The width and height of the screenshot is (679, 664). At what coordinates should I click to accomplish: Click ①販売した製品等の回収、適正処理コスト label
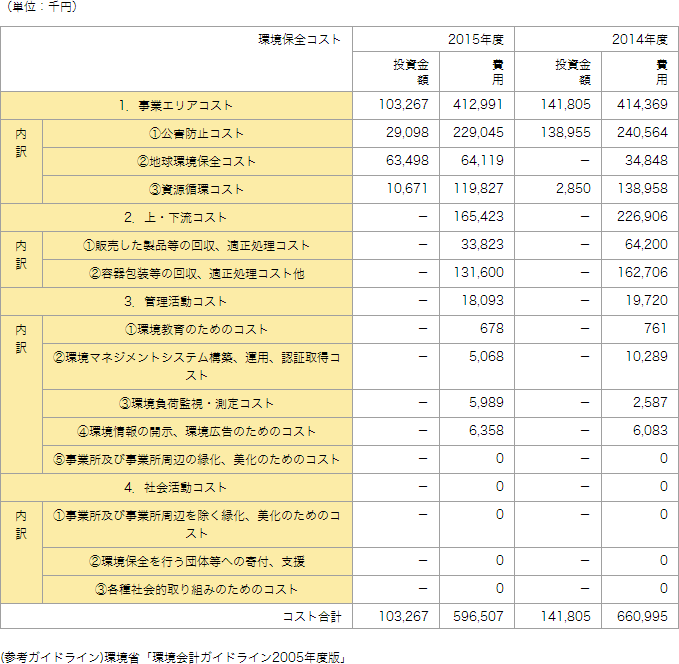(x=197, y=246)
